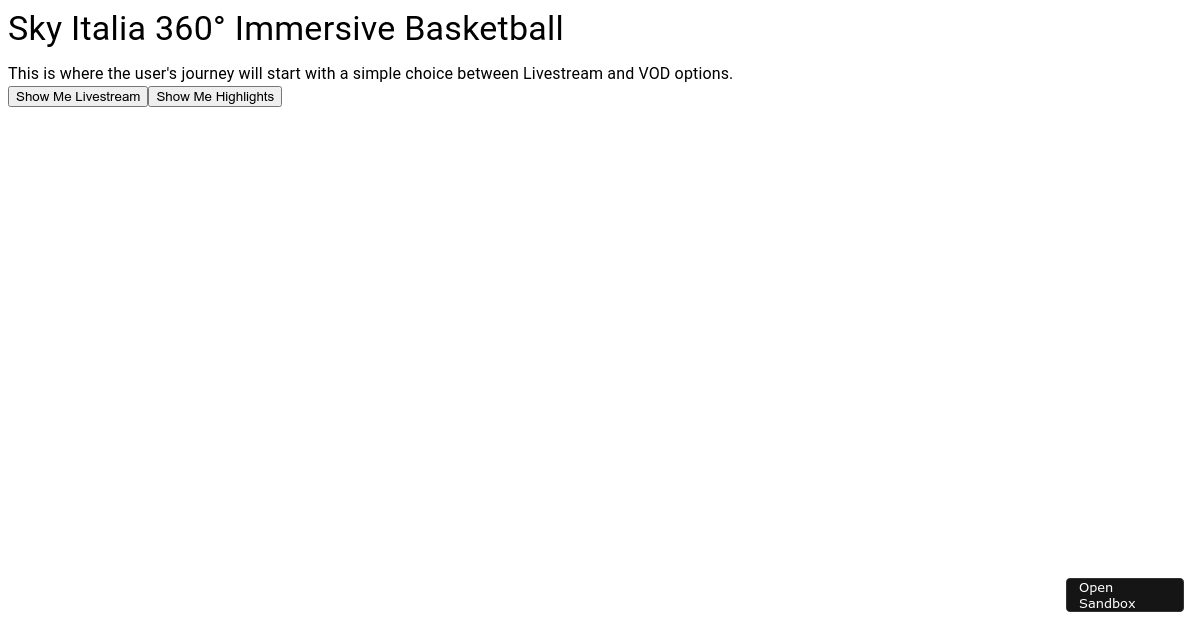Image resolution: width=1200 pixels, height=630 pixels.
Task: Click the word "Livestream" in the description paragraph
Action: 563,74
